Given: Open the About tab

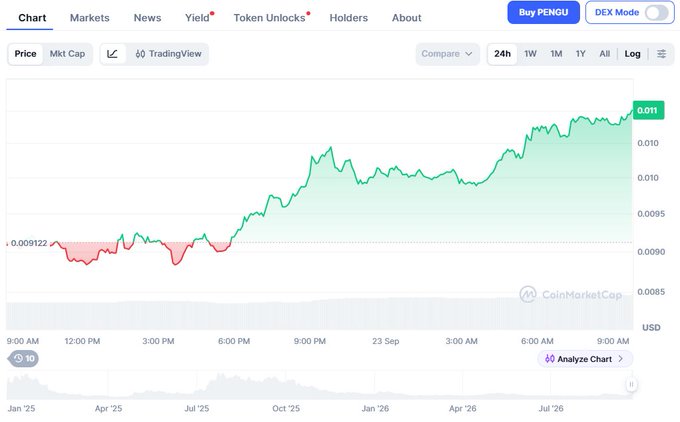Looking at the screenshot, I should (406, 18).
